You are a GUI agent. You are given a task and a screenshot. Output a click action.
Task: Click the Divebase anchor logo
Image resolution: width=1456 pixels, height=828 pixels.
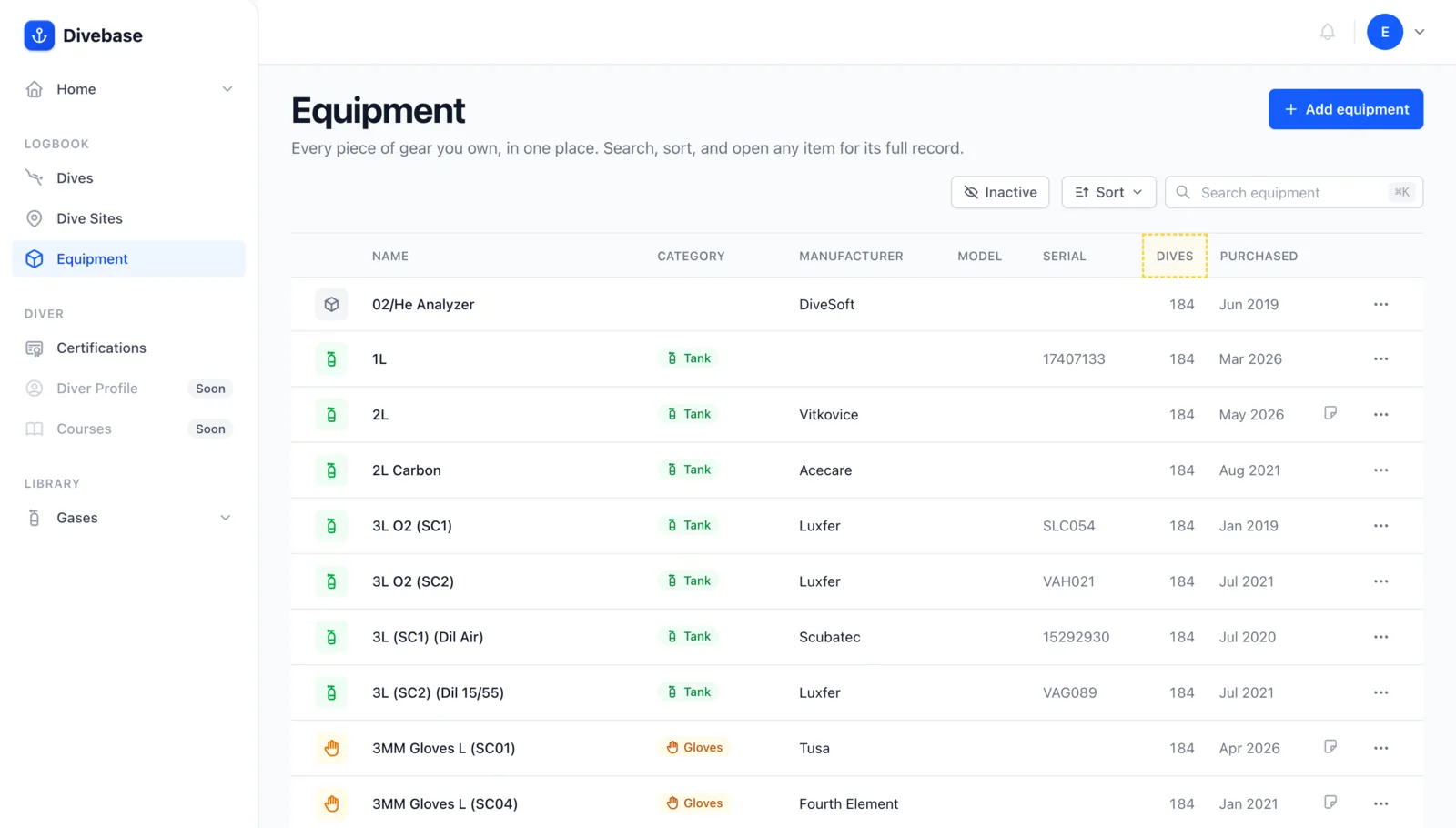pos(39,35)
